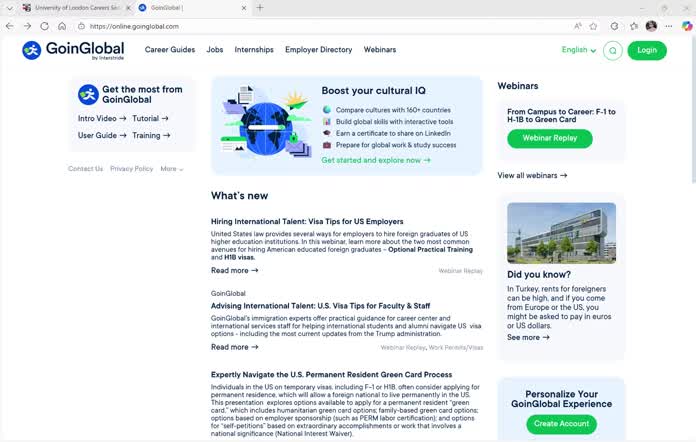696x442 pixels.
Task: Go back with the browser back arrow
Action: (x=10, y=26)
